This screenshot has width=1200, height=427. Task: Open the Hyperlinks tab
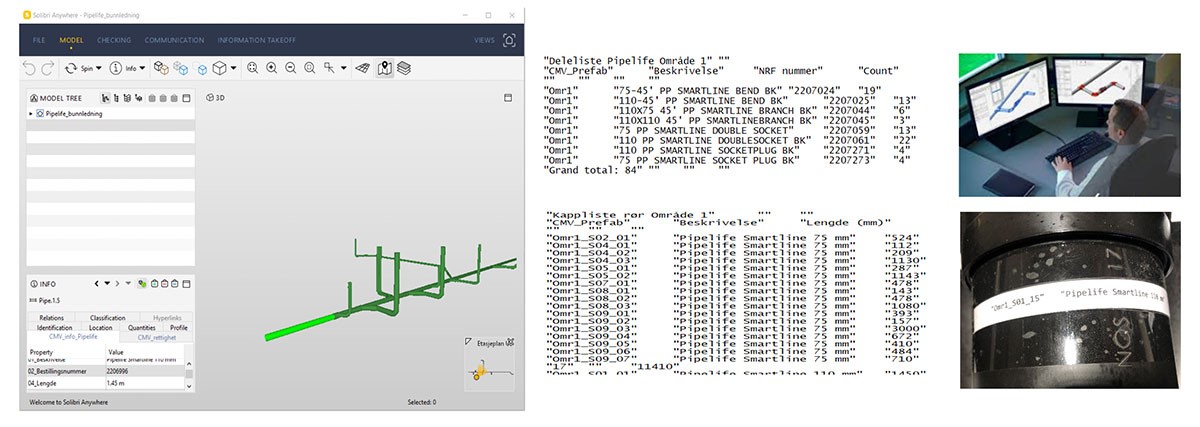pyautogui.click(x=167, y=318)
